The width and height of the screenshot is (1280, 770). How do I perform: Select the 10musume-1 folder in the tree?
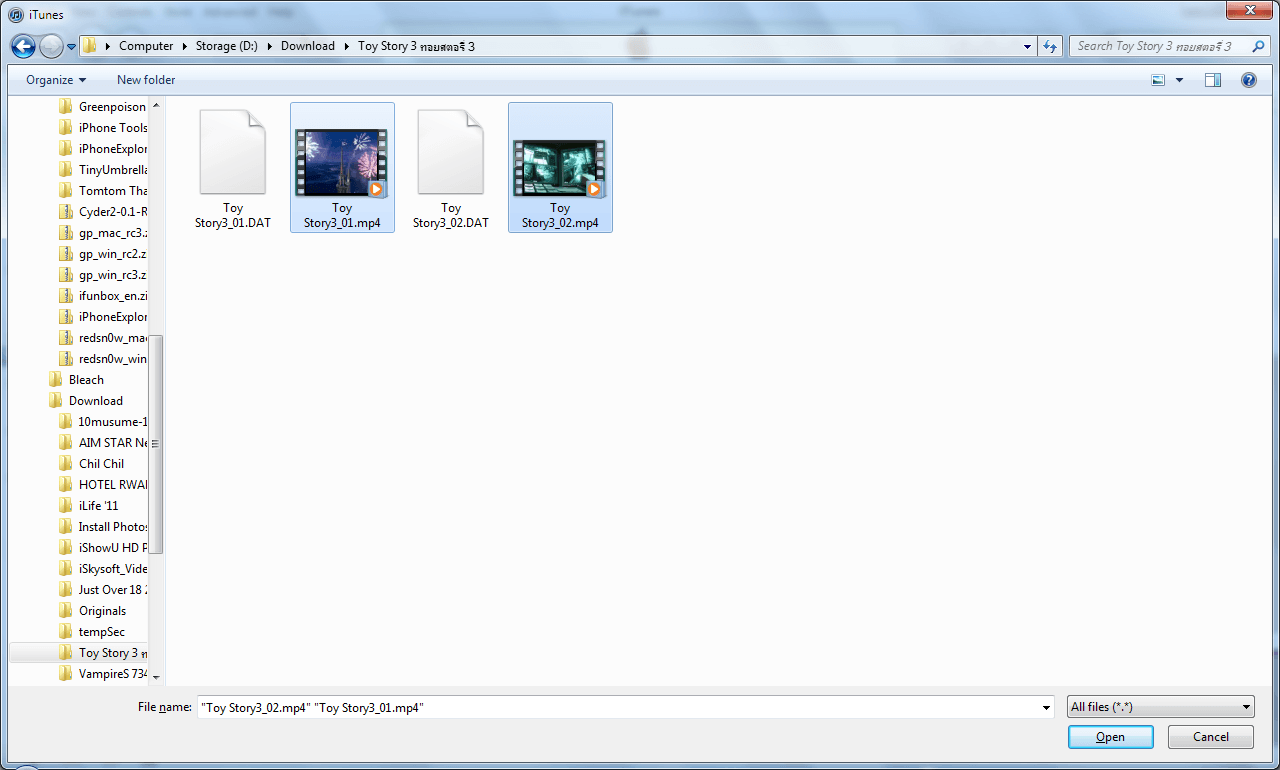(103, 422)
